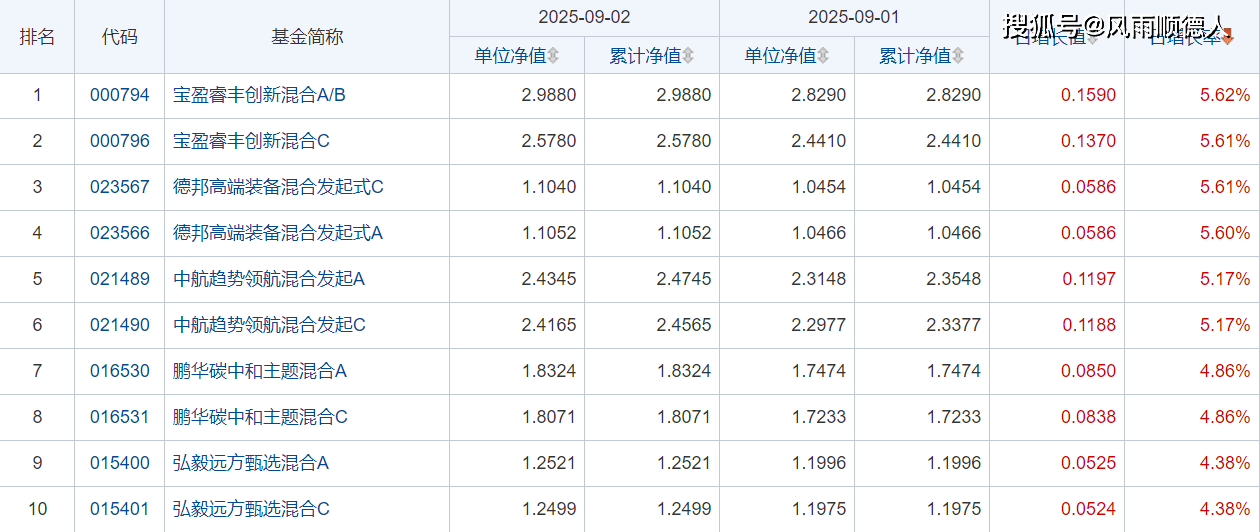The height and width of the screenshot is (532, 1260).
Task: Click fund code 016531
Action: pyautogui.click(x=119, y=417)
